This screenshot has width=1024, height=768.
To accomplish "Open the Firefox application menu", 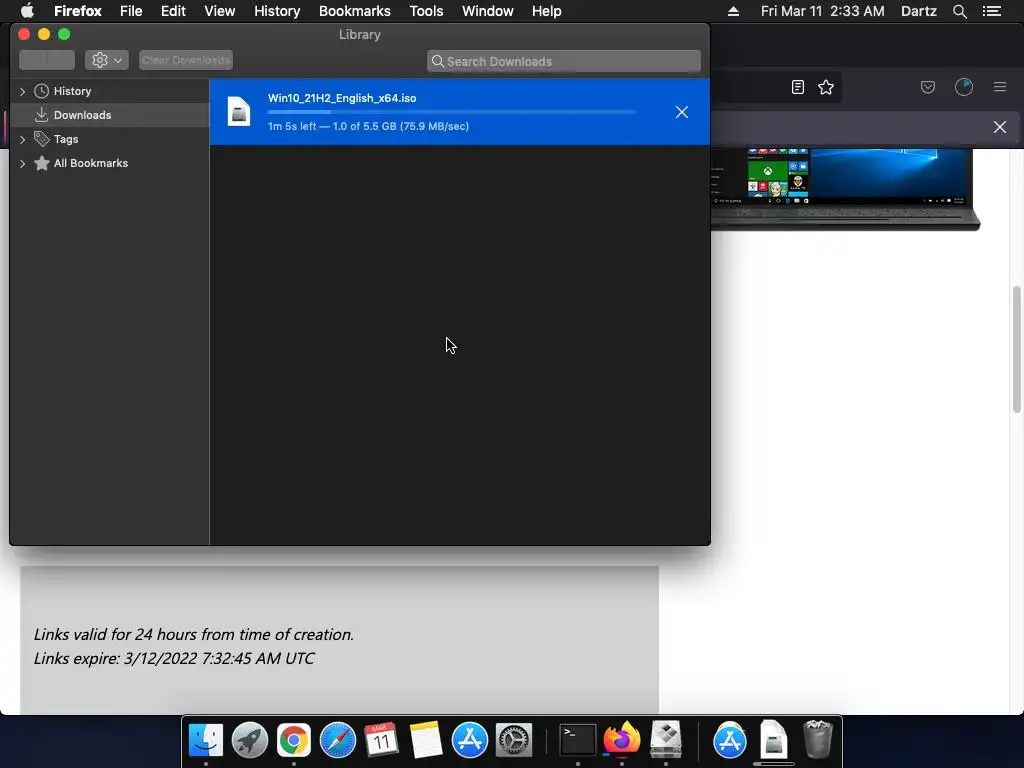I will 78,11.
